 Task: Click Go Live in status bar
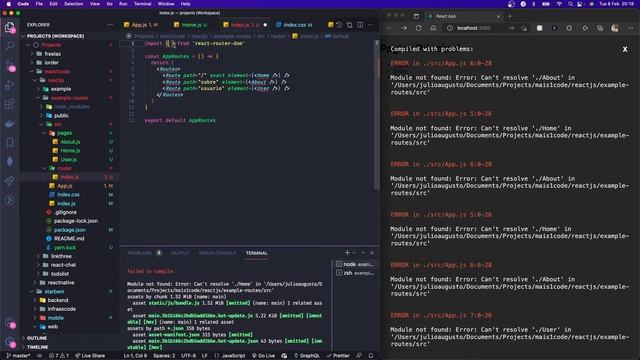[263, 356]
